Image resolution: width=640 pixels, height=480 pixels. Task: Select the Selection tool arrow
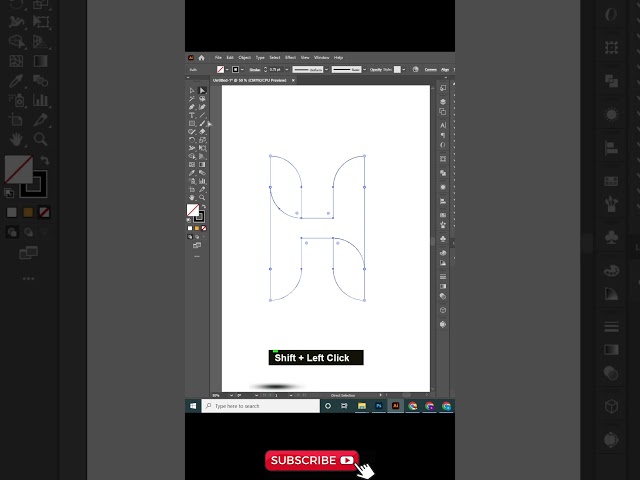tap(192, 91)
